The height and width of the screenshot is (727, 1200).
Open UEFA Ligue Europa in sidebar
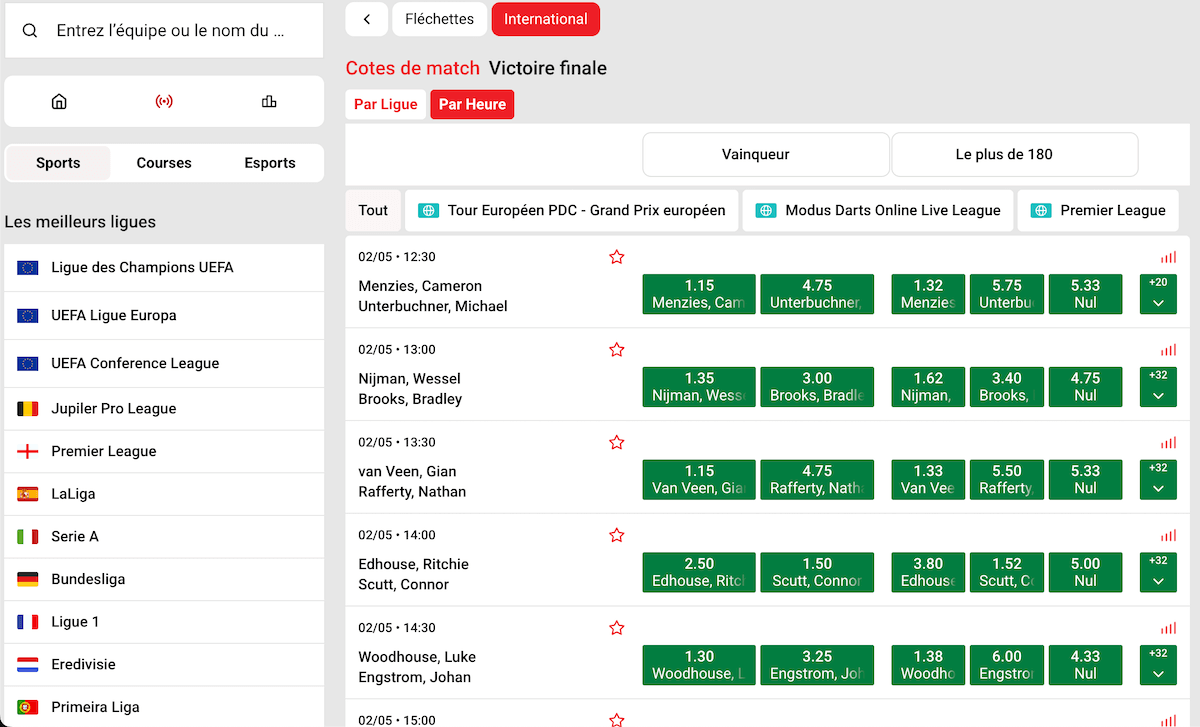(114, 316)
